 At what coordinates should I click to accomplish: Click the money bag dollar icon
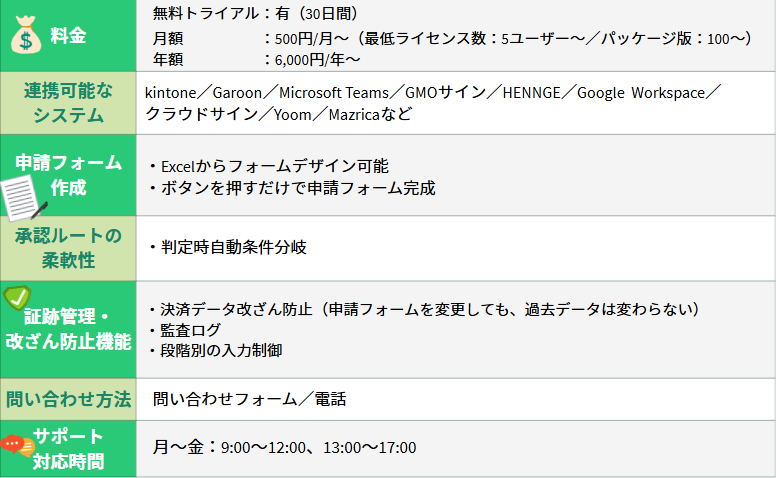click(26, 35)
